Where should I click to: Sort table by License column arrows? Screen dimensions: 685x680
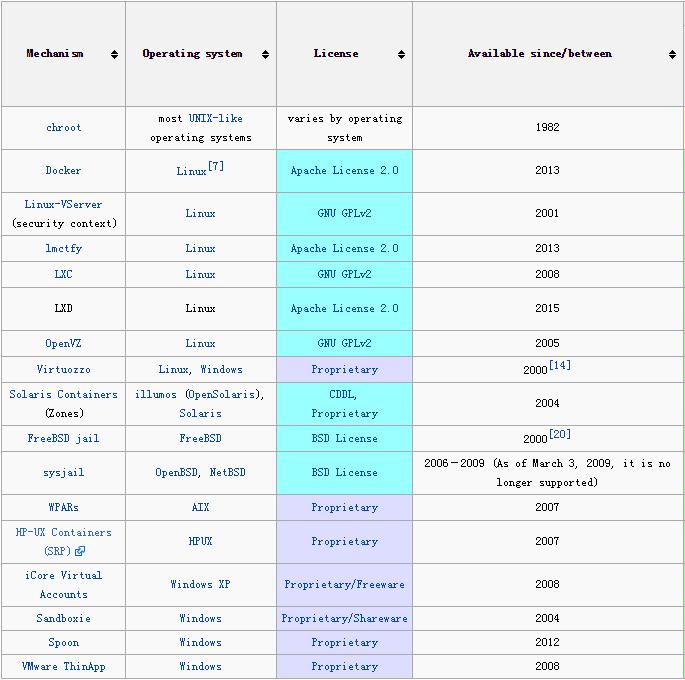click(x=401, y=55)
